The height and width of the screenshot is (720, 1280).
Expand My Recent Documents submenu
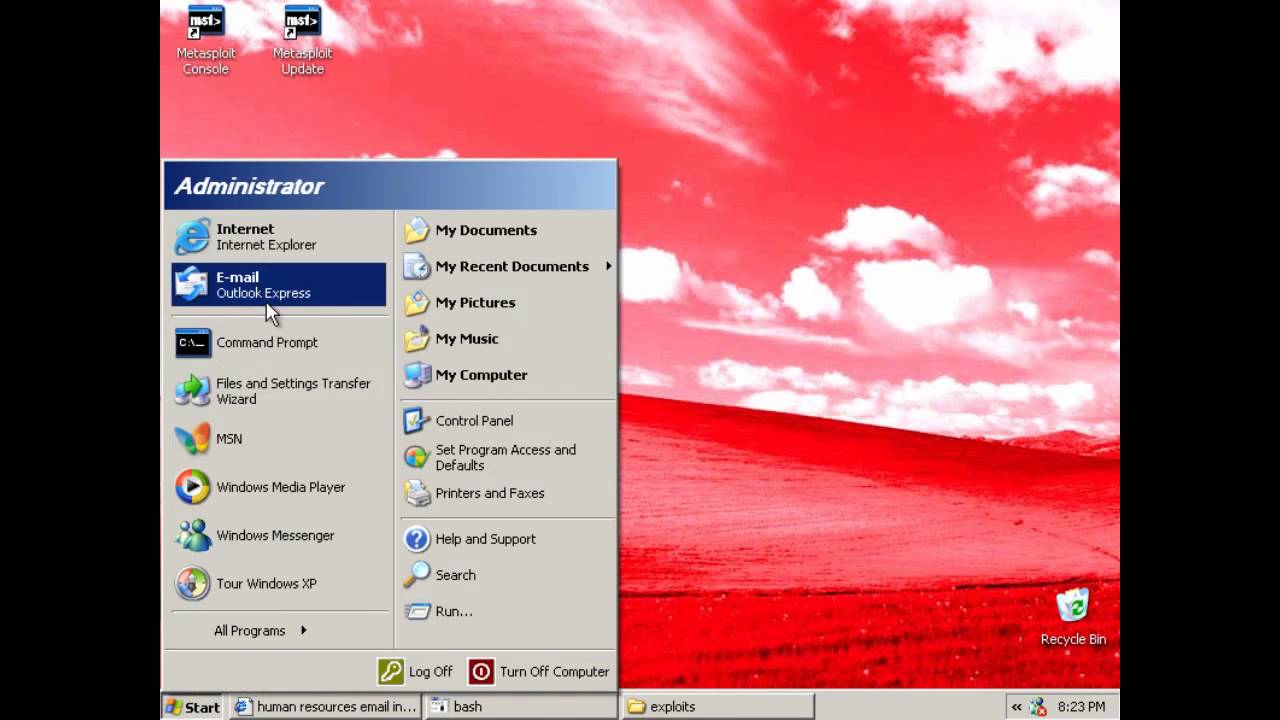click(507, 266)
